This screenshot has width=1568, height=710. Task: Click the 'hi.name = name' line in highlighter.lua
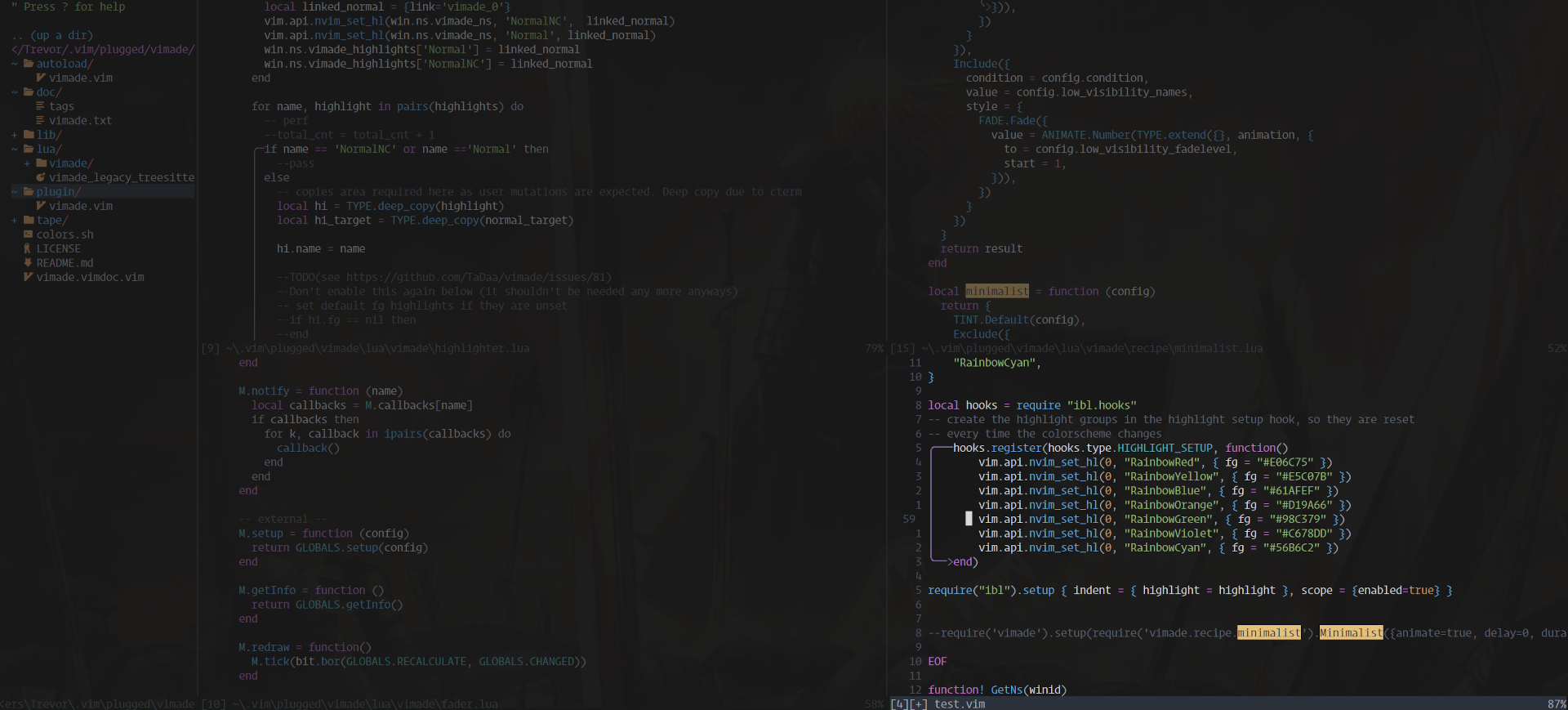point(321,248)
